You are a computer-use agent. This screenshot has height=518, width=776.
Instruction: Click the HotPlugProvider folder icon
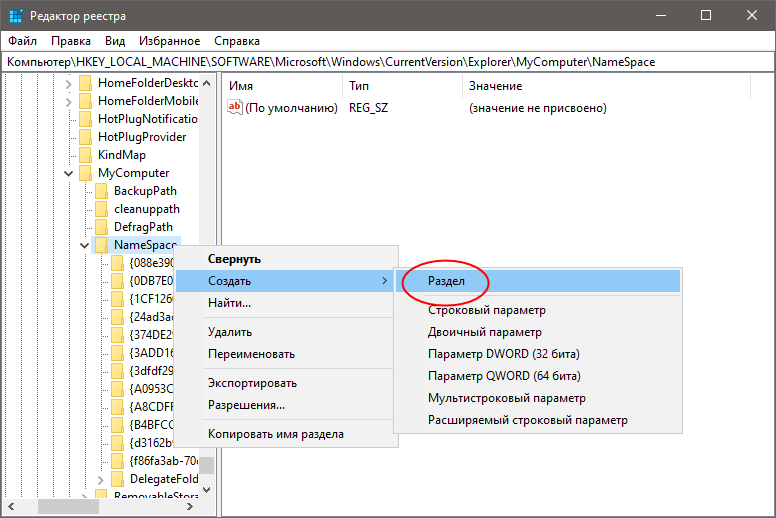86,137
